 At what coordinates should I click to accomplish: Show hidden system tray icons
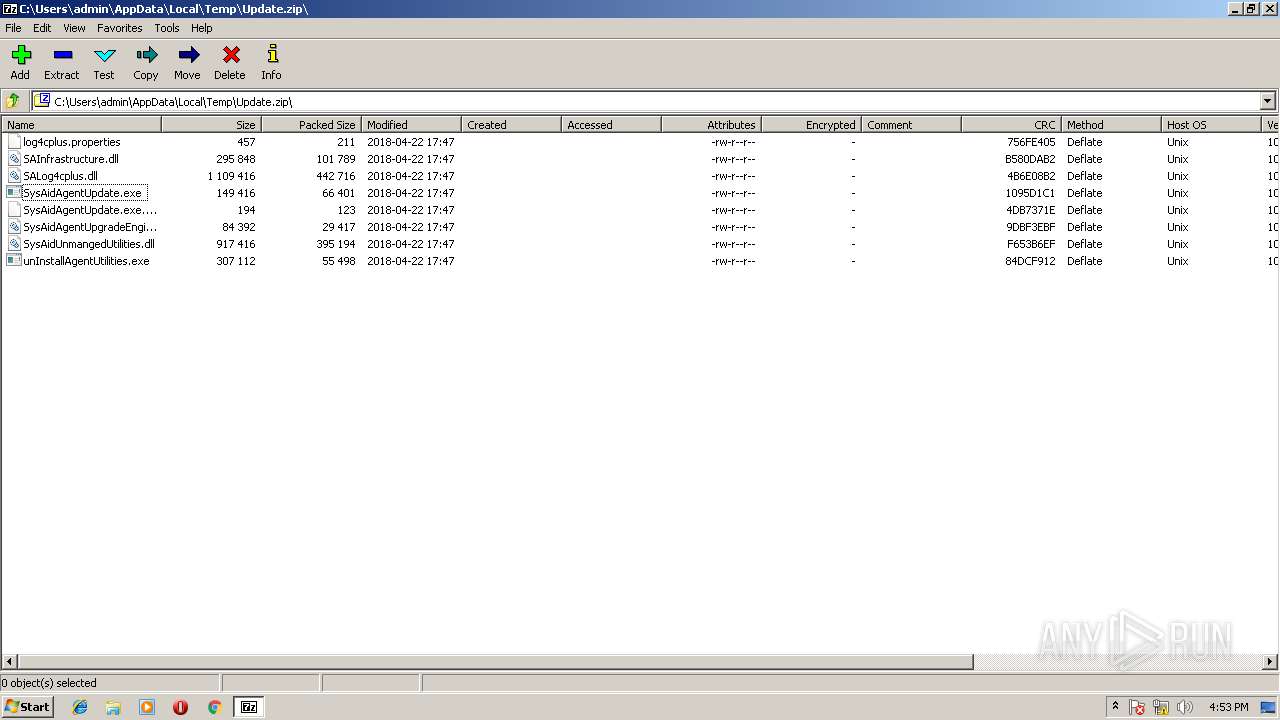pos(1115,707)
